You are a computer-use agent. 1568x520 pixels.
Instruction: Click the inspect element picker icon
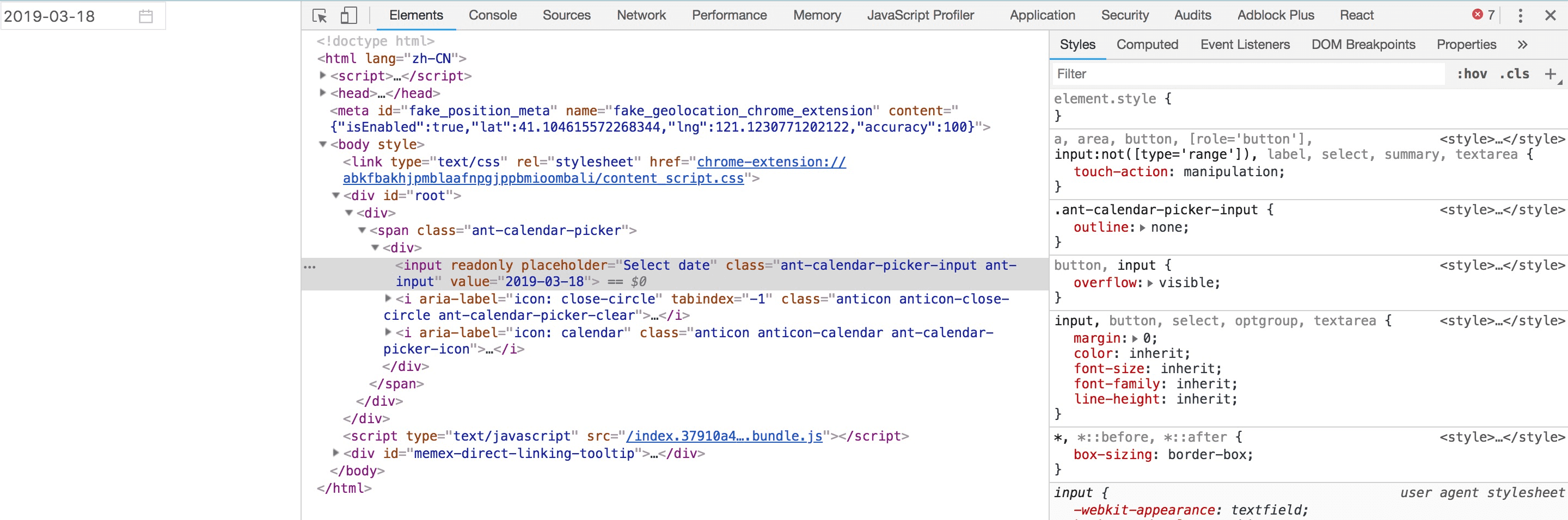pyautogui.click(x=320, y=16)
